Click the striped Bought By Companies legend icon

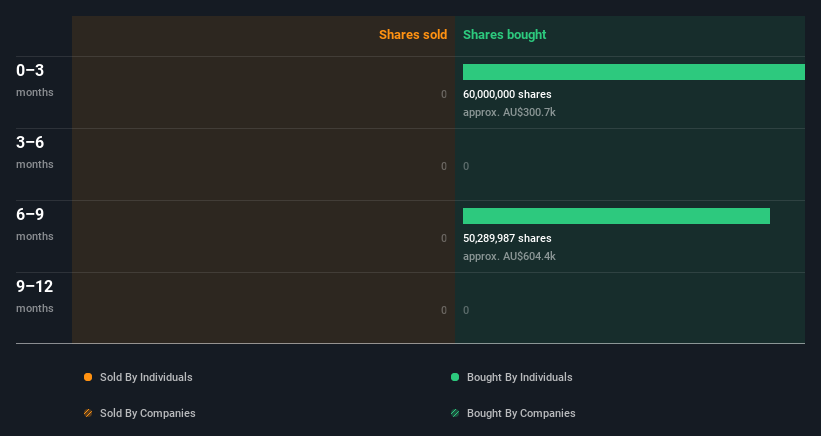coord(455,413)
